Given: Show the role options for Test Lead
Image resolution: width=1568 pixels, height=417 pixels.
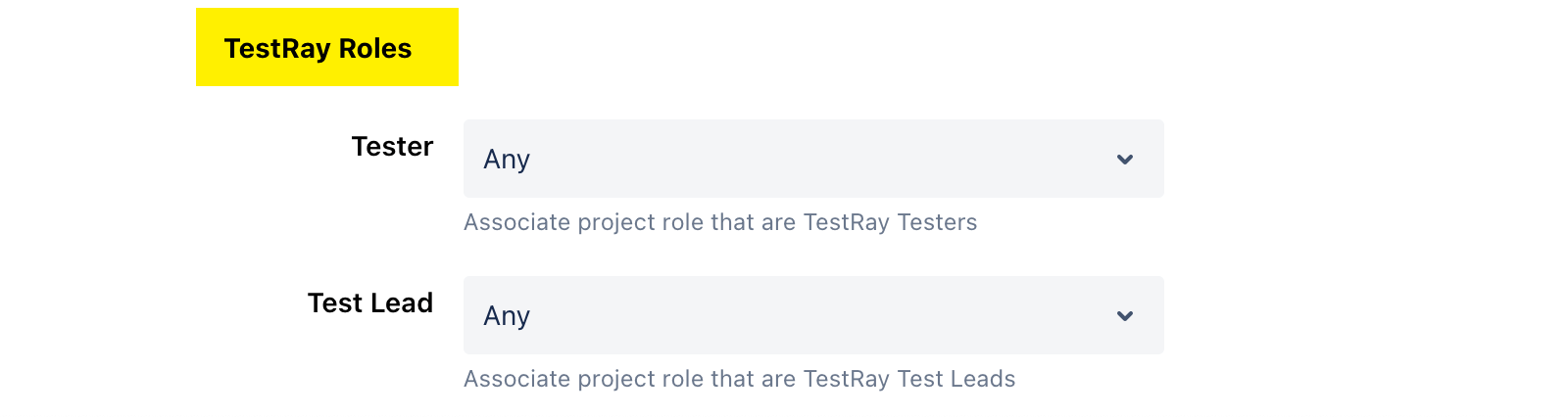Looking at the screenshot, I should pos(813,315).
